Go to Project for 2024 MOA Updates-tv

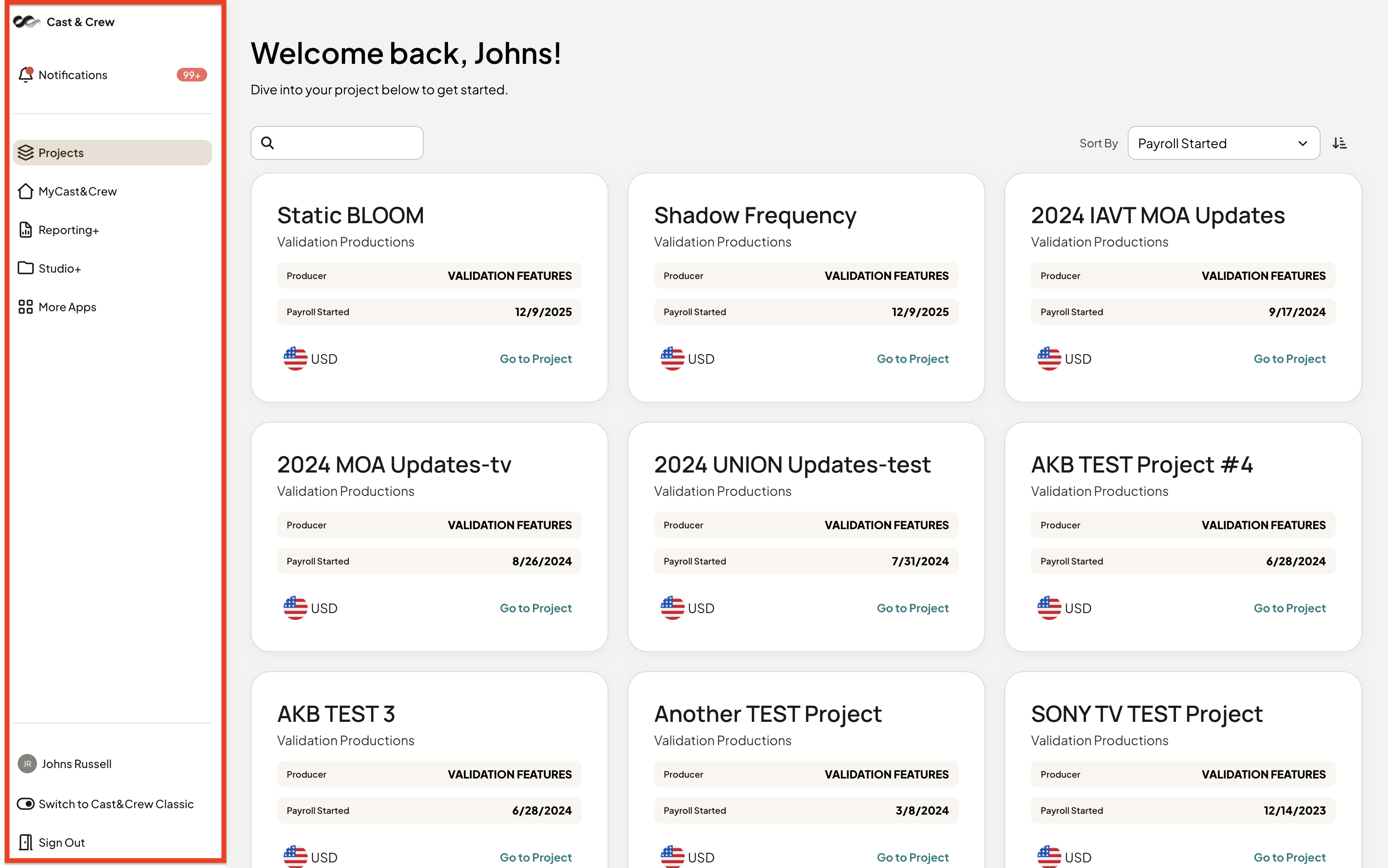[x=535, y=608]
